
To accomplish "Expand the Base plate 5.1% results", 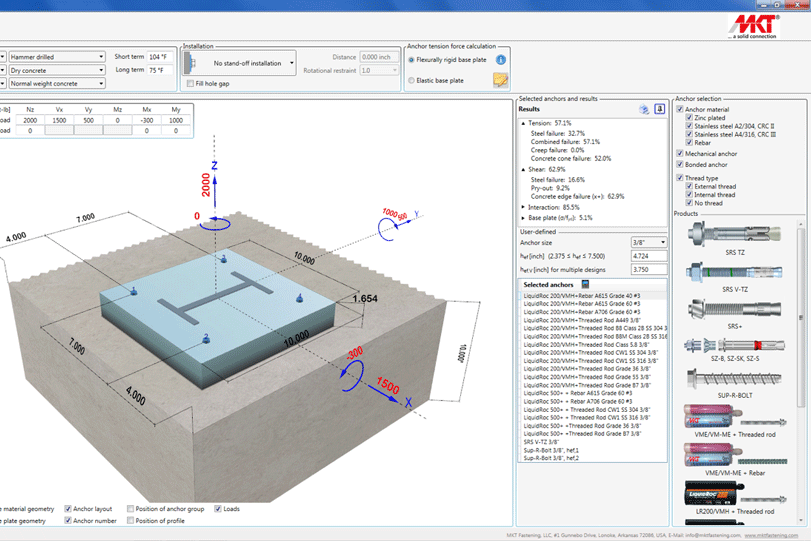I will [523, 218].
